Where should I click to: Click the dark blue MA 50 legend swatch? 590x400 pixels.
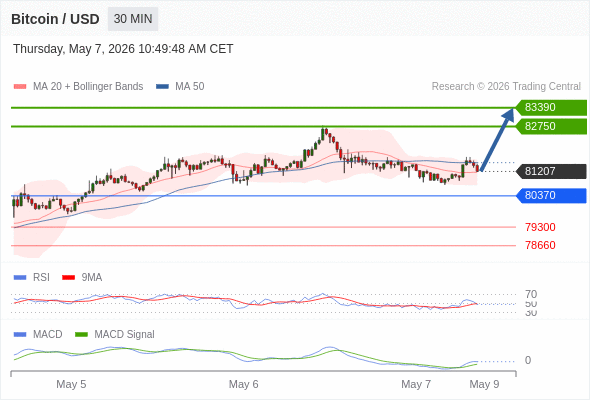(162, 87)
